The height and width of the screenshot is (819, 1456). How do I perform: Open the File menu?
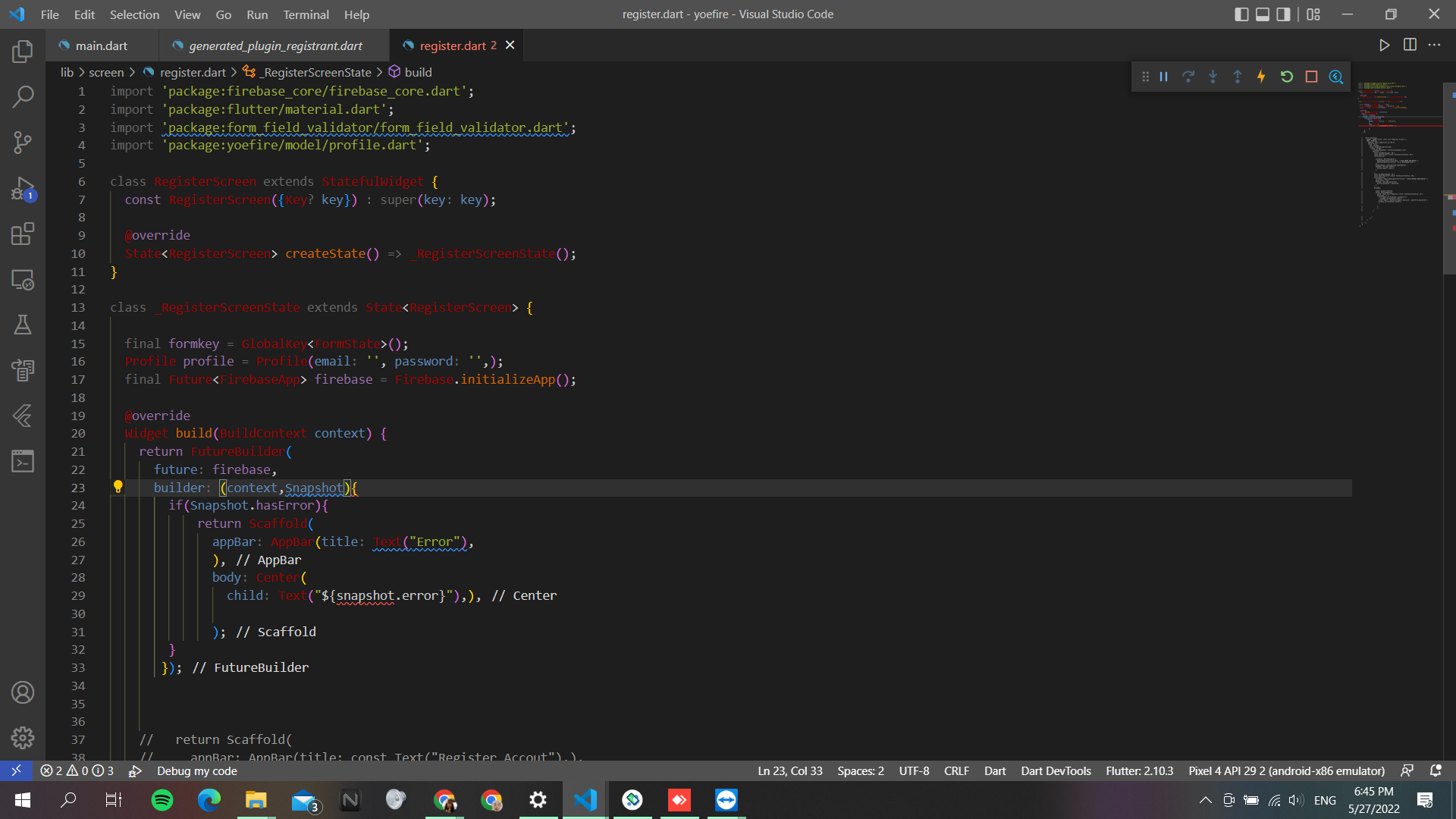coord(50,14)
